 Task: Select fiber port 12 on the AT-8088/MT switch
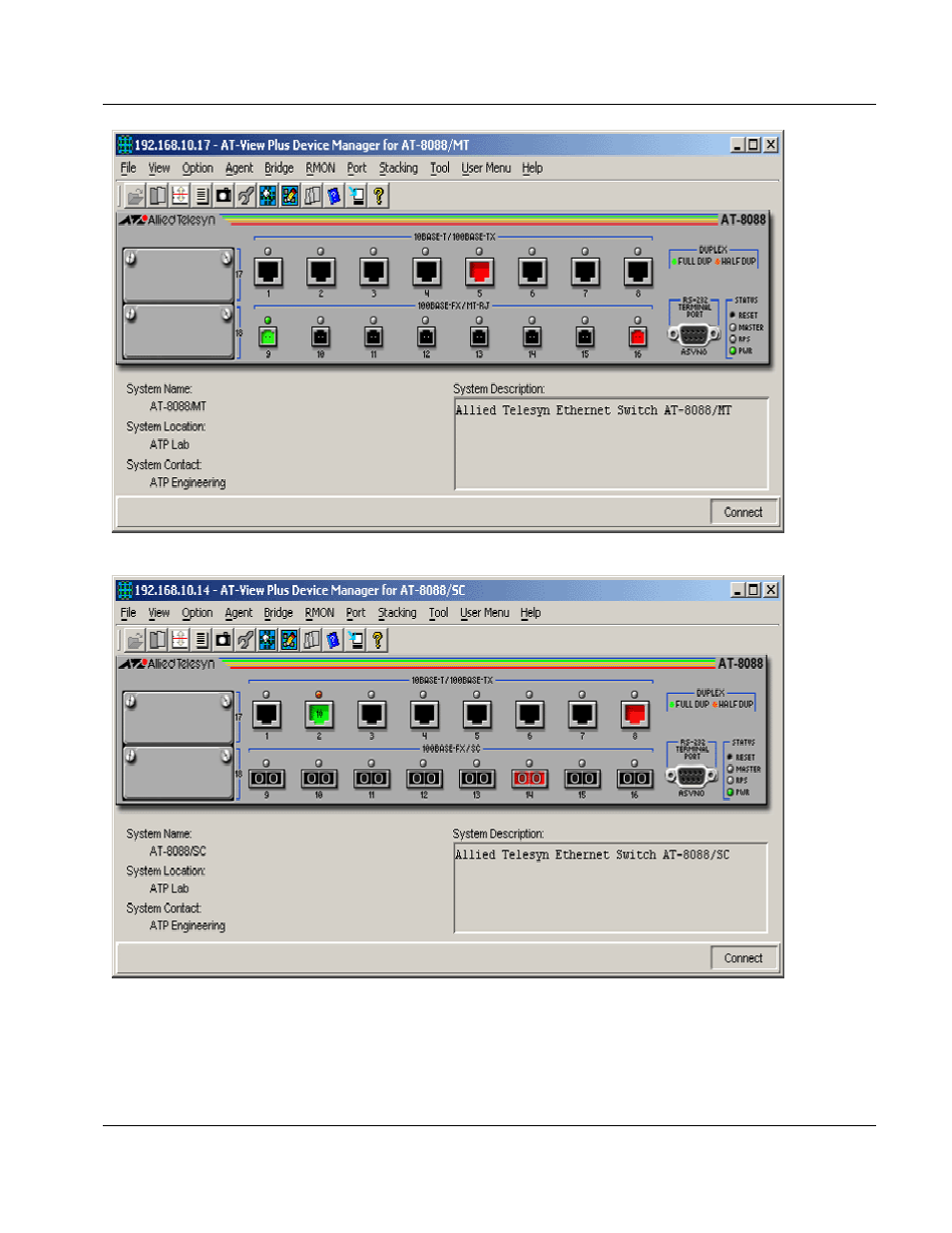click(426, 337)
